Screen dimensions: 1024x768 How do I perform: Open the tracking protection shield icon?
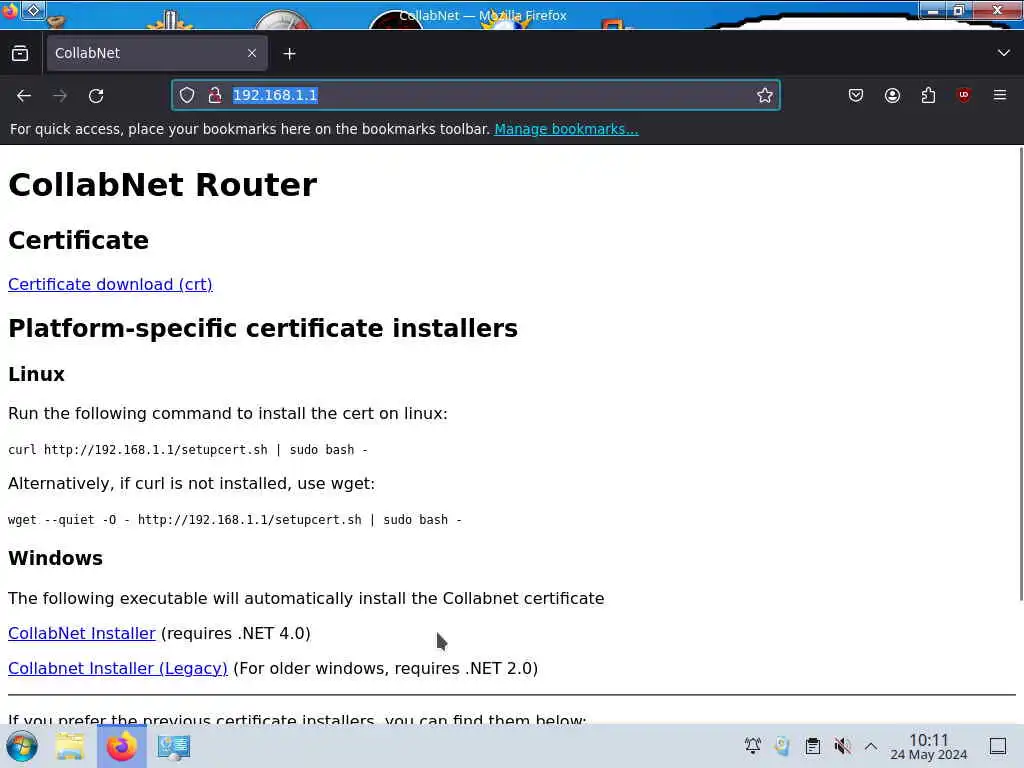pos(187,95)
